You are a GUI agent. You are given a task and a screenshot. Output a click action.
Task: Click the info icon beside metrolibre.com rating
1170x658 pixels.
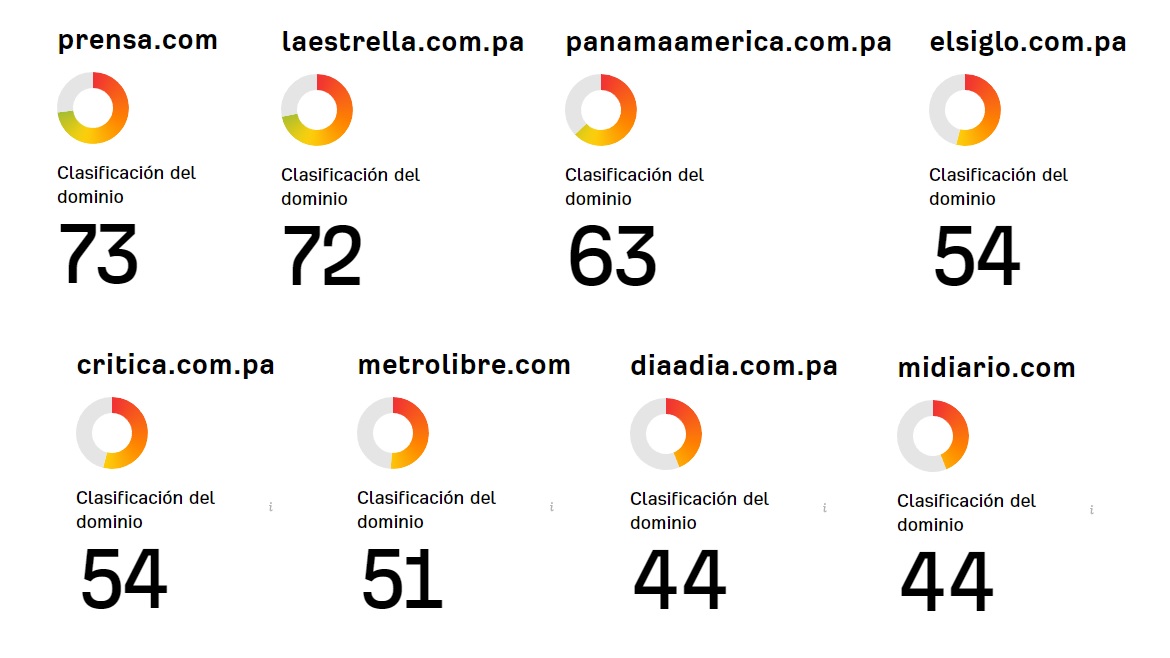[x=551, y=507]
